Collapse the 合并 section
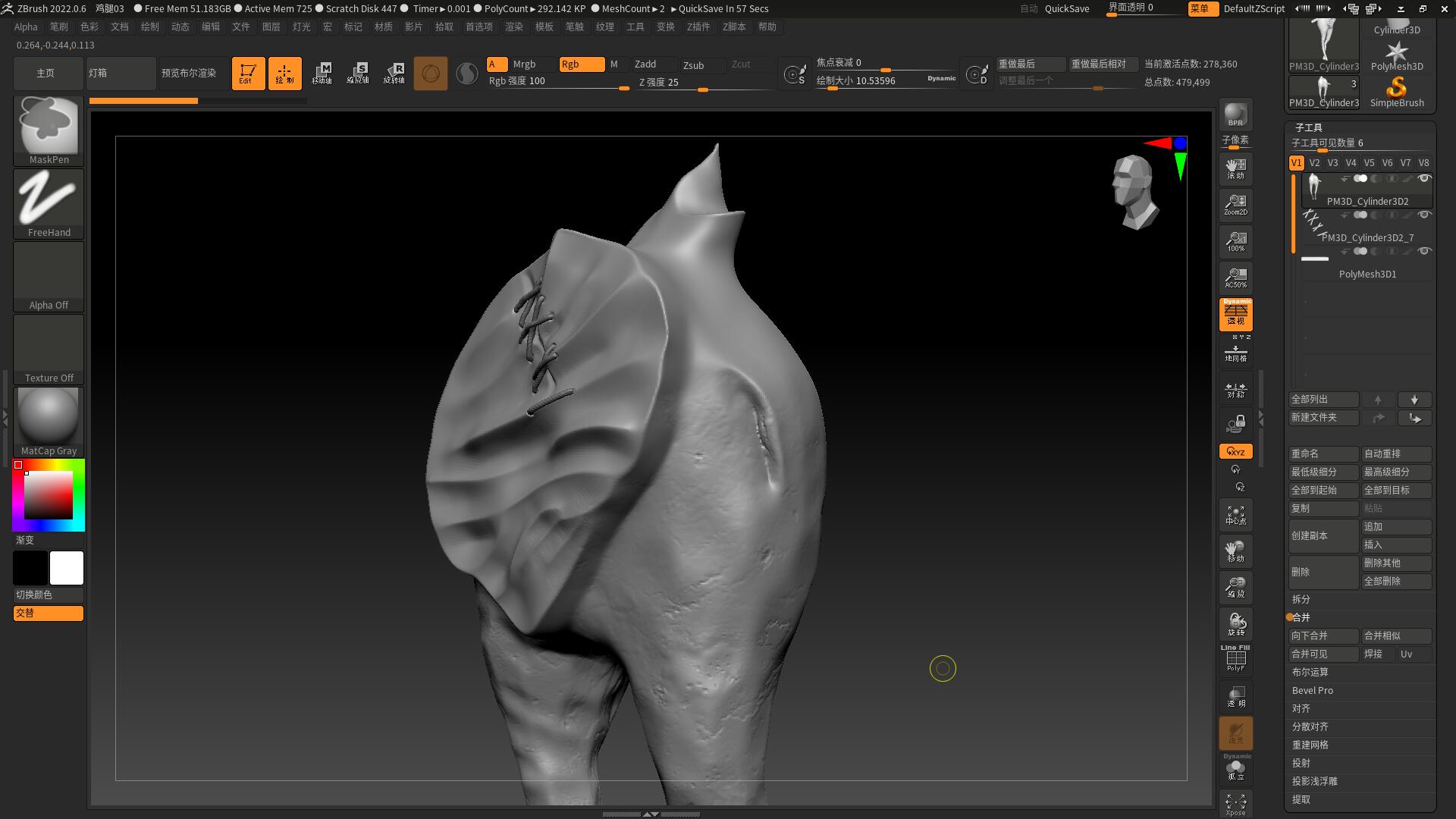Screen dimensions: 1456x819 coord(1302,617)
